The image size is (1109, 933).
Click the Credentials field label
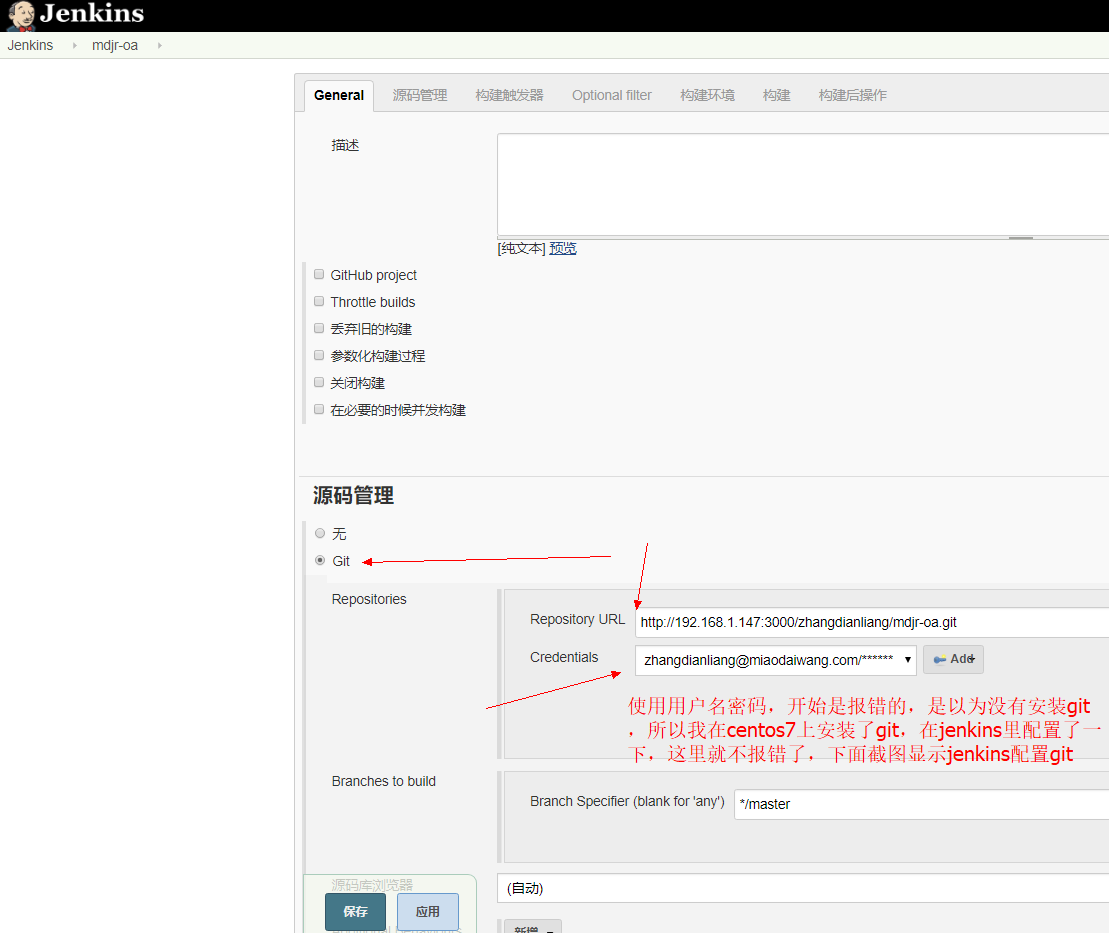564,657
